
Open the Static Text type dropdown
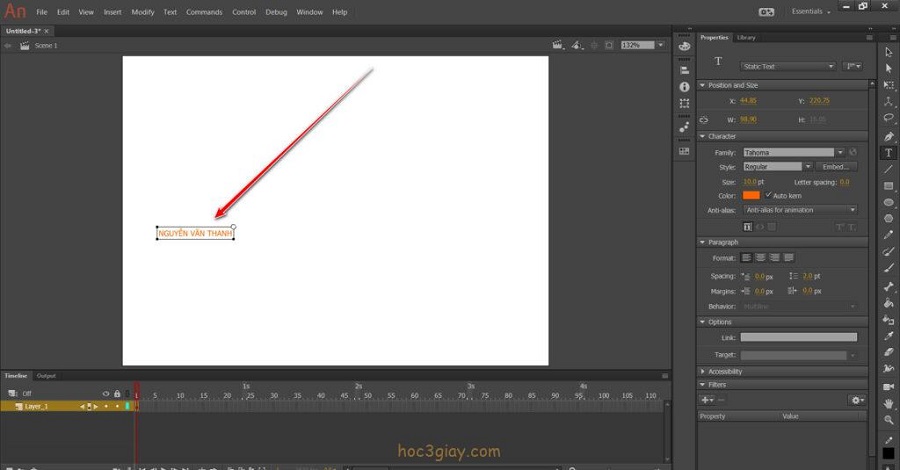tap(788, 66)
